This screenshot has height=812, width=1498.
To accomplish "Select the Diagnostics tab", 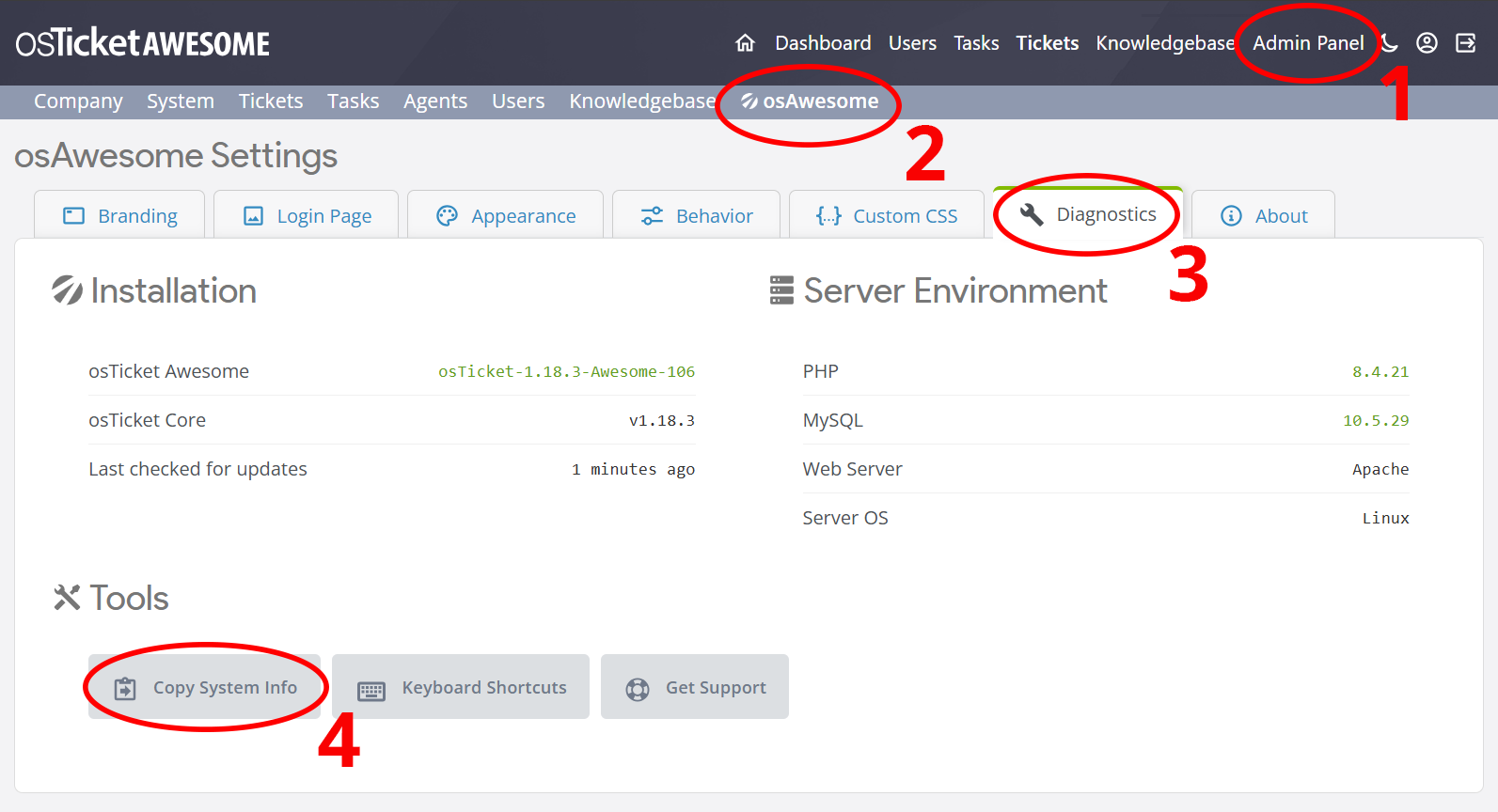I will (x=1088, y=214).
